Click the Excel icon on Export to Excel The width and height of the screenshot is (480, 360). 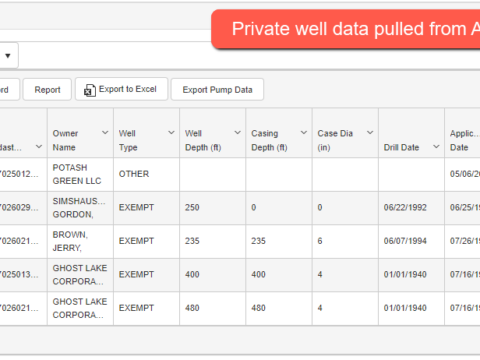pyautogui.click(x=89, y=90)
